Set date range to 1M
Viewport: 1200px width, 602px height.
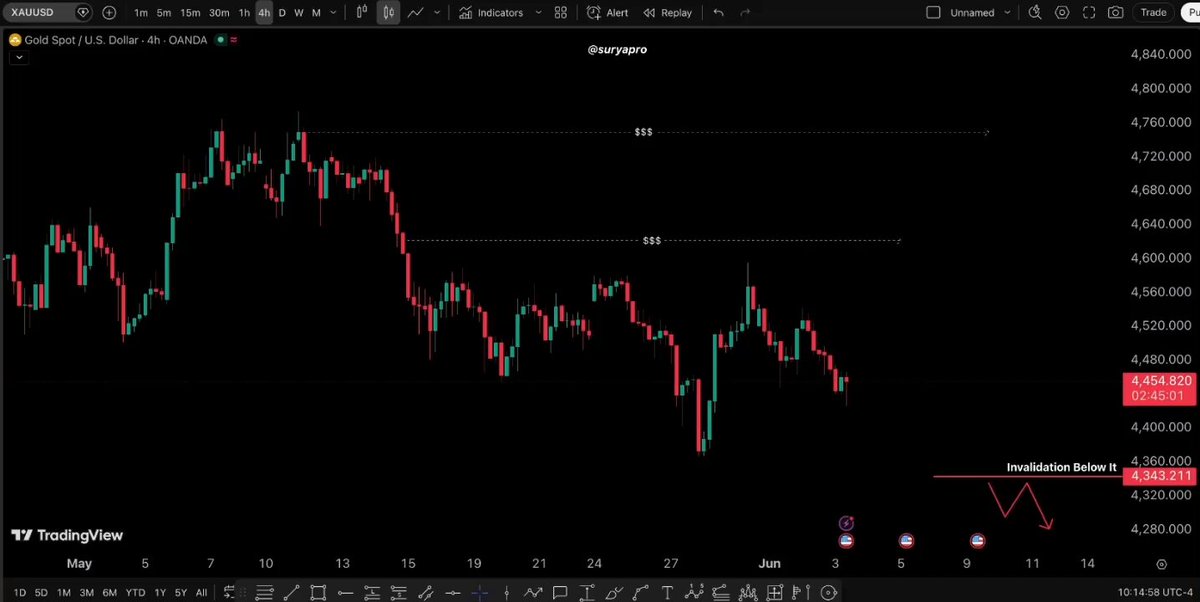[x=63, y=593]
